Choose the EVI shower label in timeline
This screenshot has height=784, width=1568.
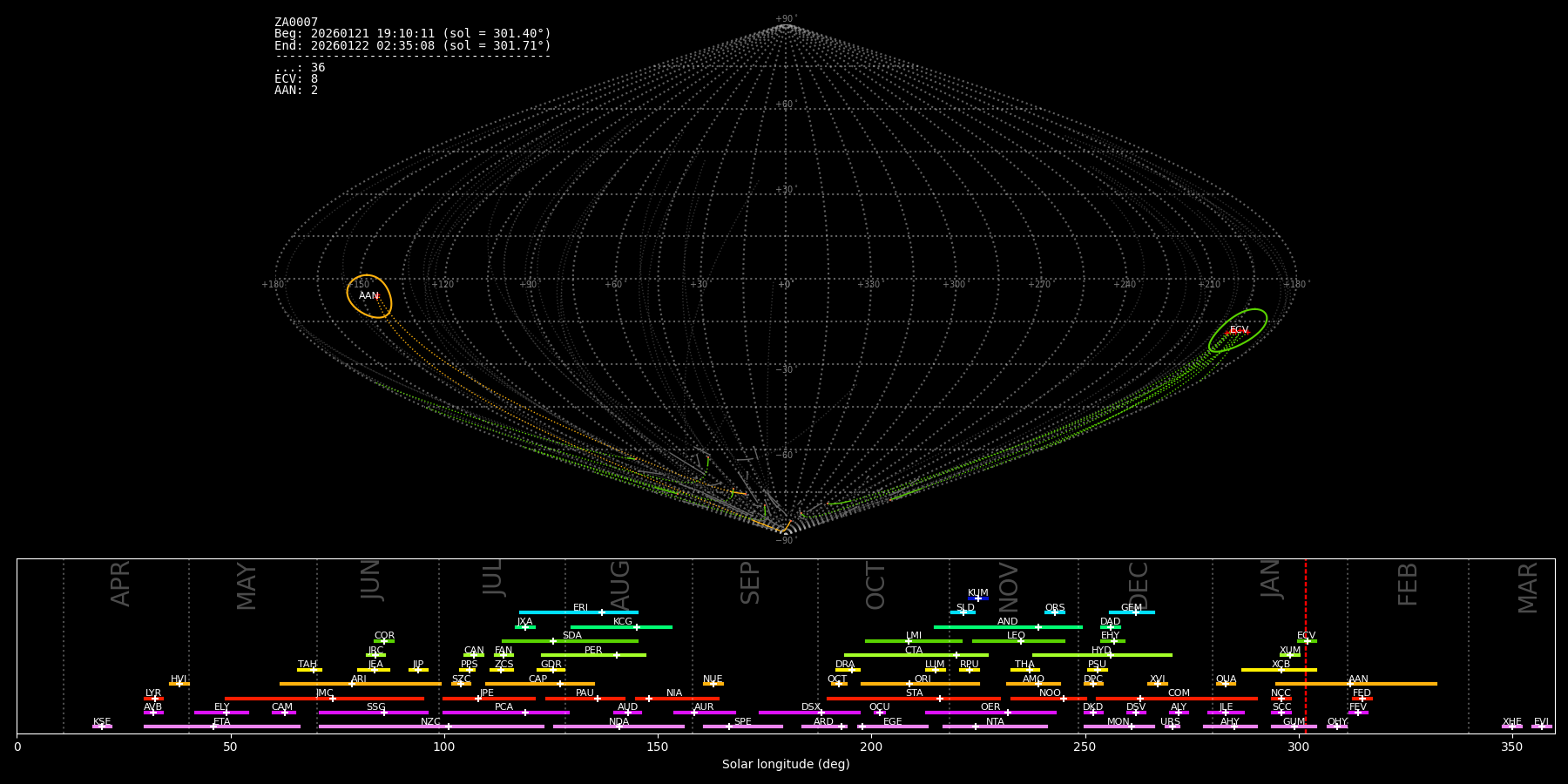pos(1541,722)
